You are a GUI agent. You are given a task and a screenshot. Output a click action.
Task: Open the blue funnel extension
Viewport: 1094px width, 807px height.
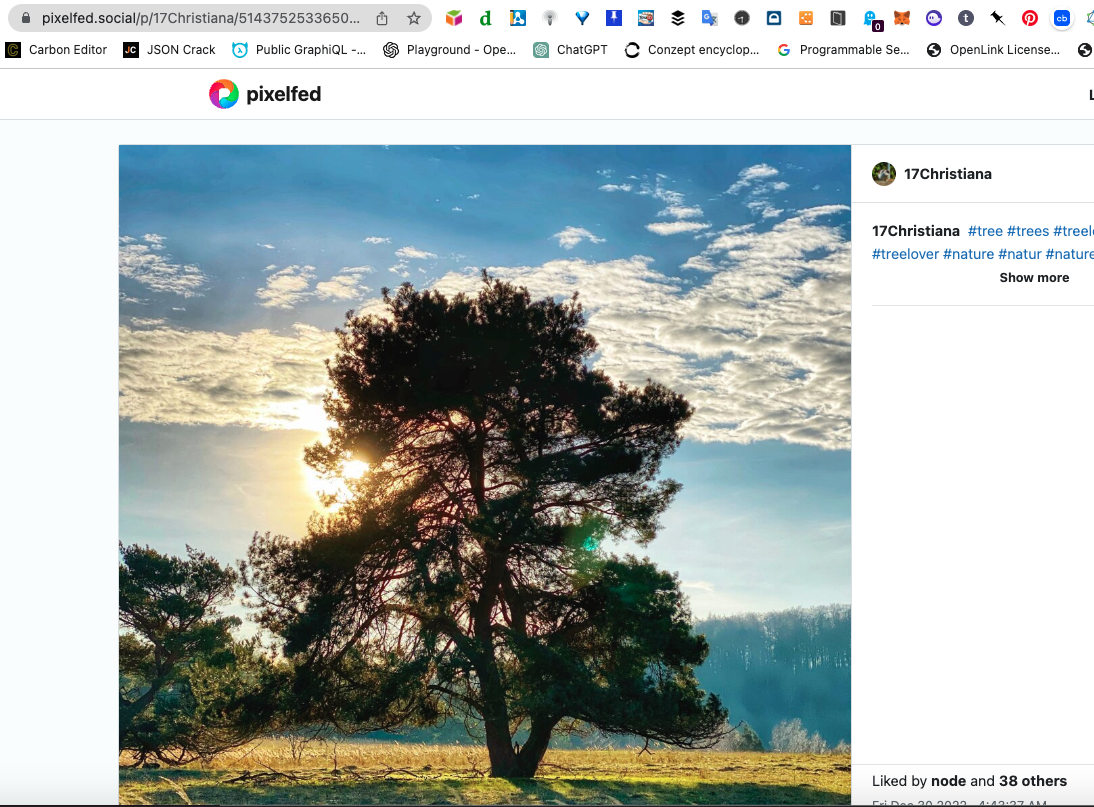[582, 18]
